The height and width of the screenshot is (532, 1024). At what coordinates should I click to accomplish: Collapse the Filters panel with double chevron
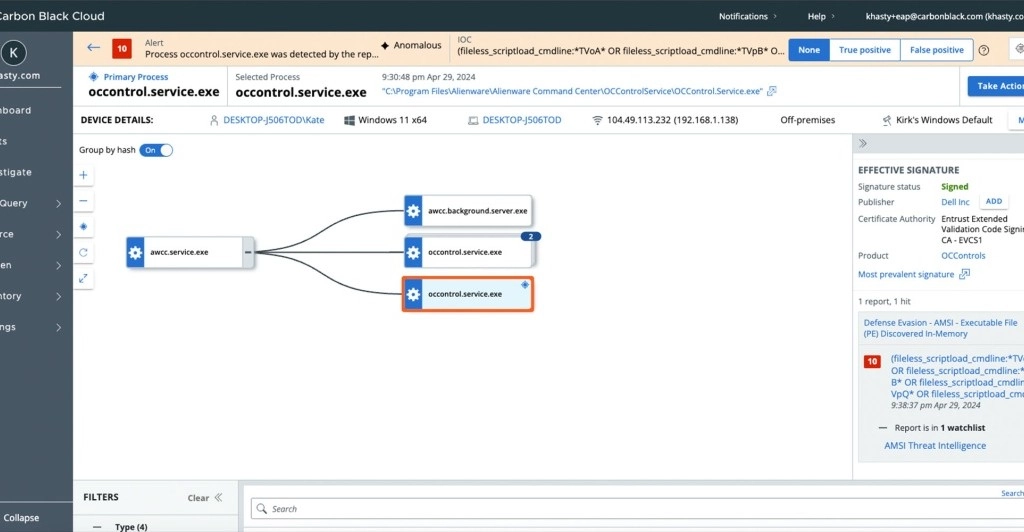[x=218, y=497]
